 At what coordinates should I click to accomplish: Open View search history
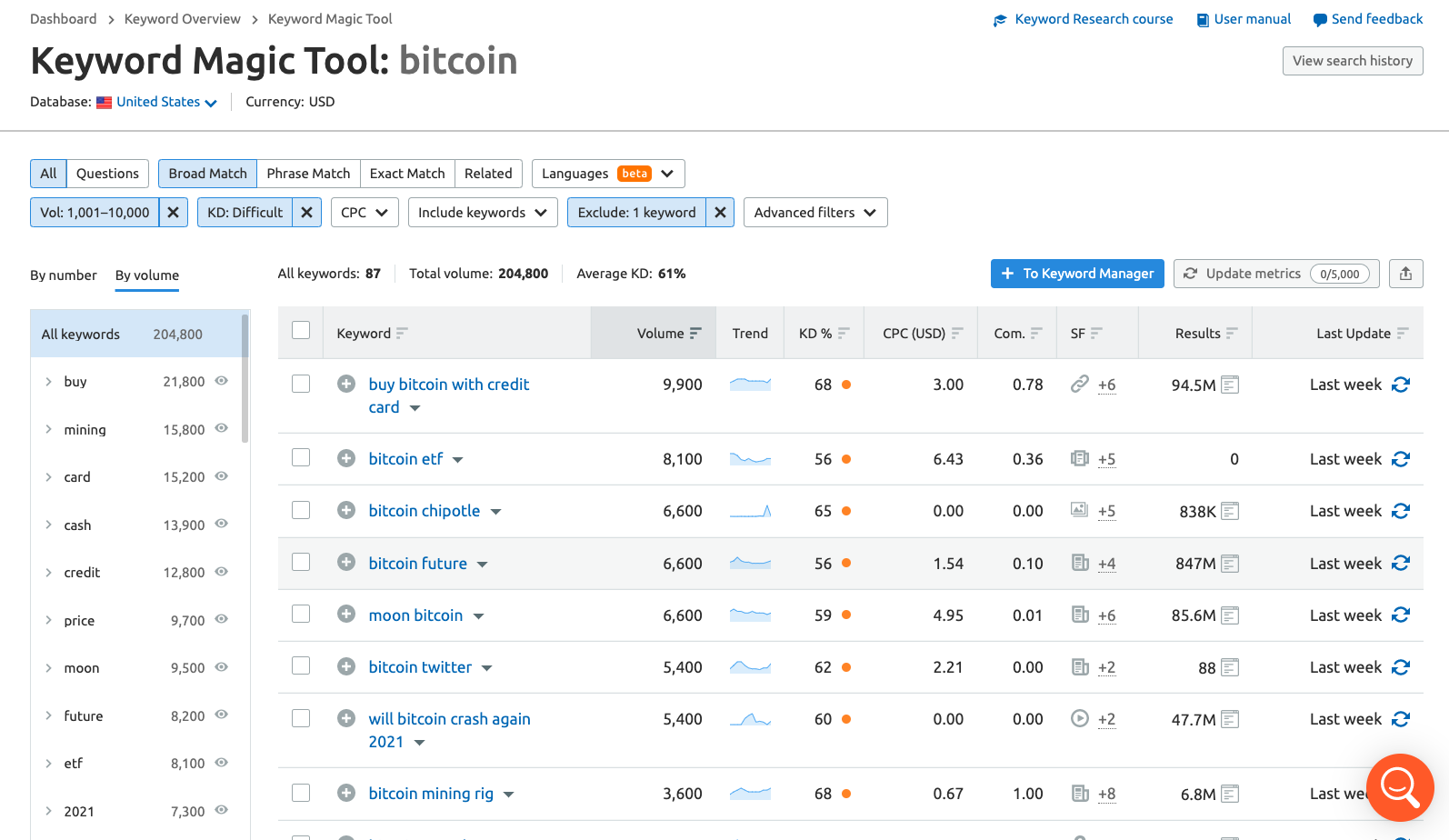[x=1353, y=61]
